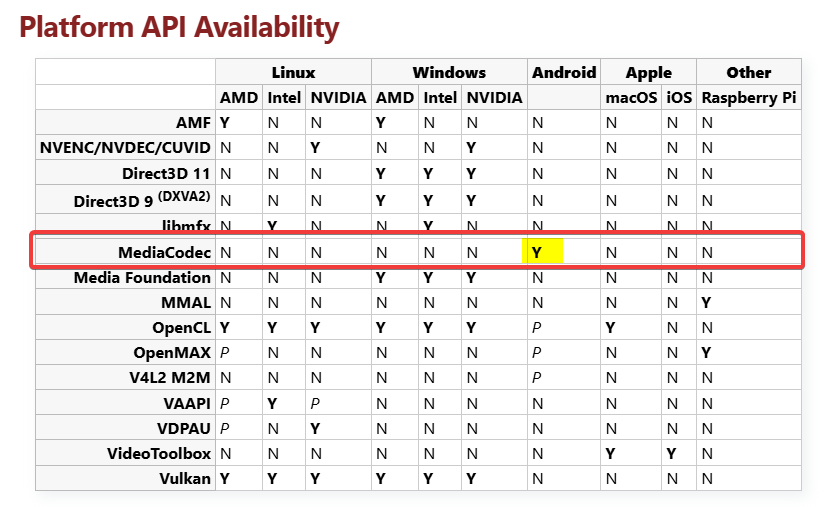Click the OpenCL row label
Image resolution: width=827 pixels, height=507 pixels.
tap(181, 328)
